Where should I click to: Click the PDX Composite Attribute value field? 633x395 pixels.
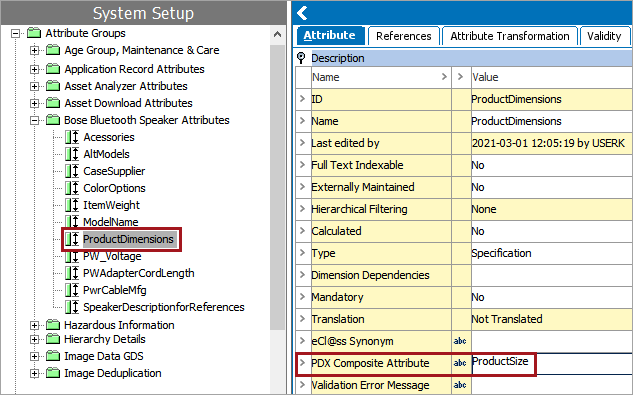point(551,363)
